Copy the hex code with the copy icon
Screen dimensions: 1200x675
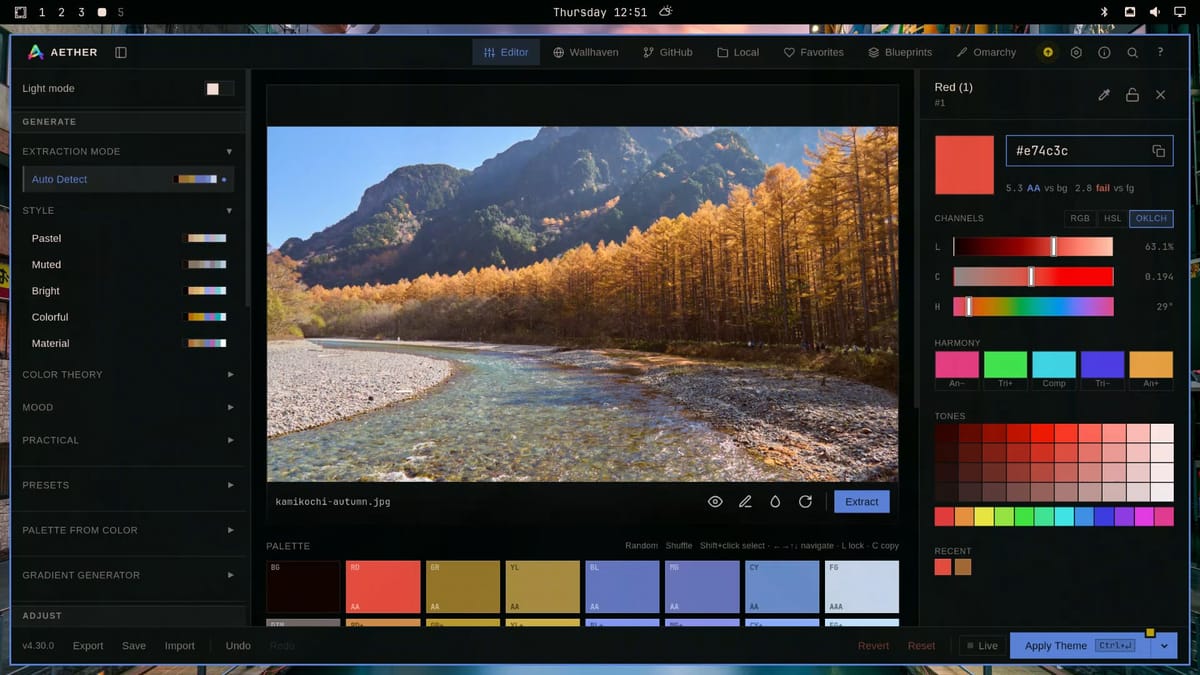point(1158,151)
